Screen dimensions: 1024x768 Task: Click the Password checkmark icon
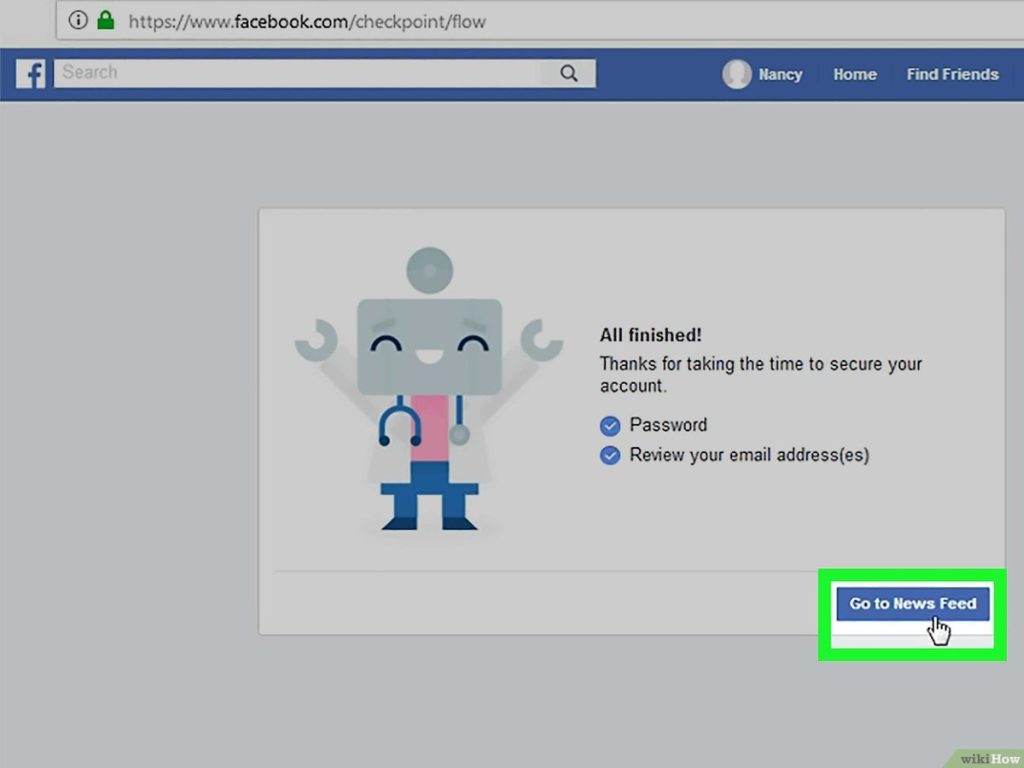[610, 426]
